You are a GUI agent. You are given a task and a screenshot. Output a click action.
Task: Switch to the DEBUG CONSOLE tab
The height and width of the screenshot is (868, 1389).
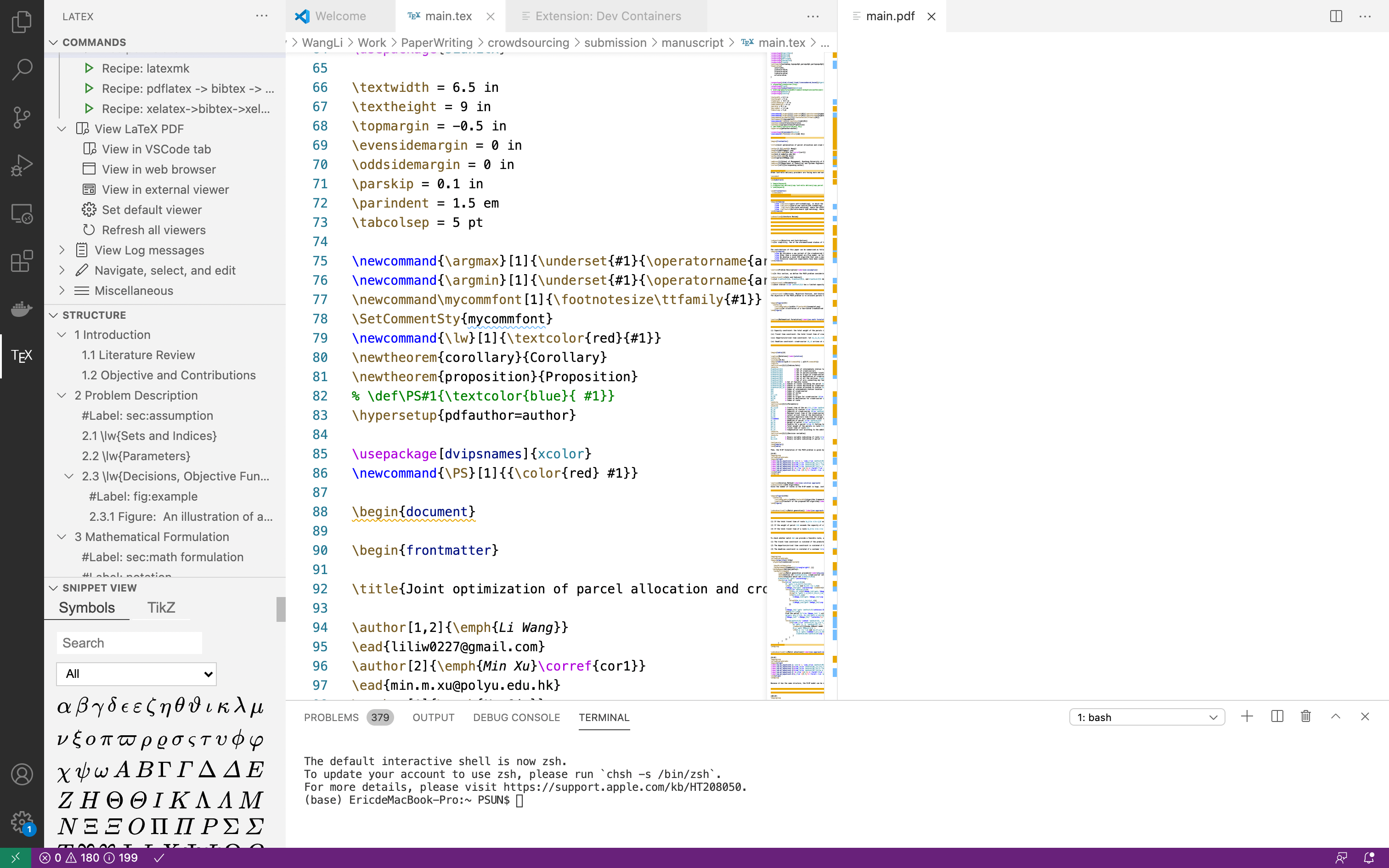click(517, 717)
